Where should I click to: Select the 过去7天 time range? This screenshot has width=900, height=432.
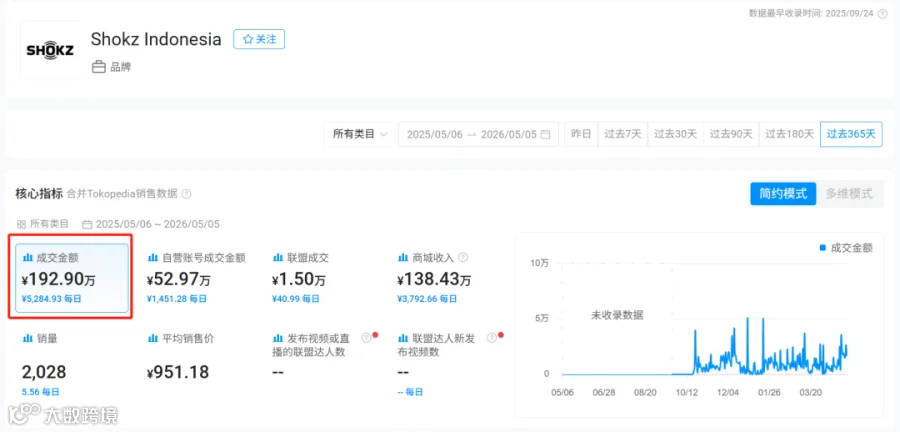623,134
